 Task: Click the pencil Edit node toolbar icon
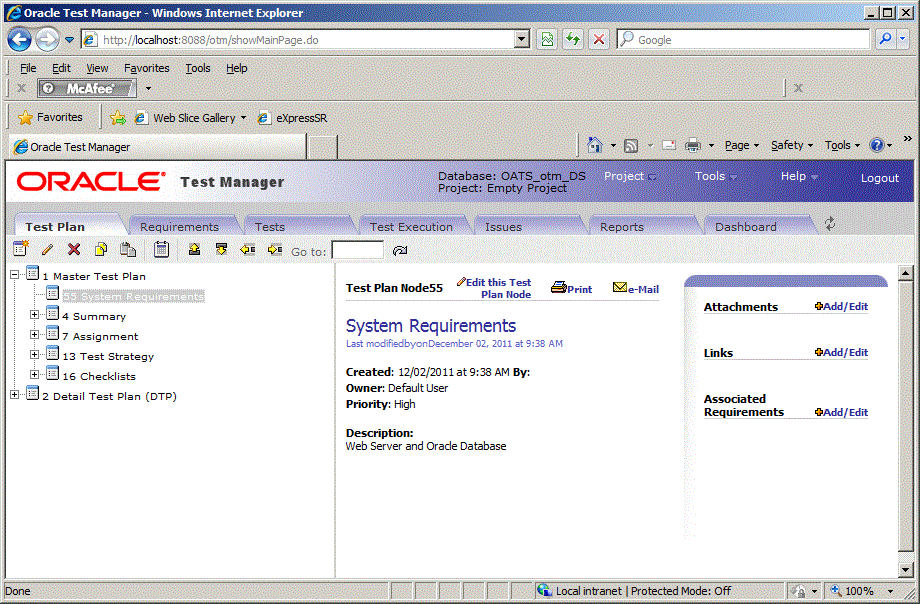click(48, 249)
